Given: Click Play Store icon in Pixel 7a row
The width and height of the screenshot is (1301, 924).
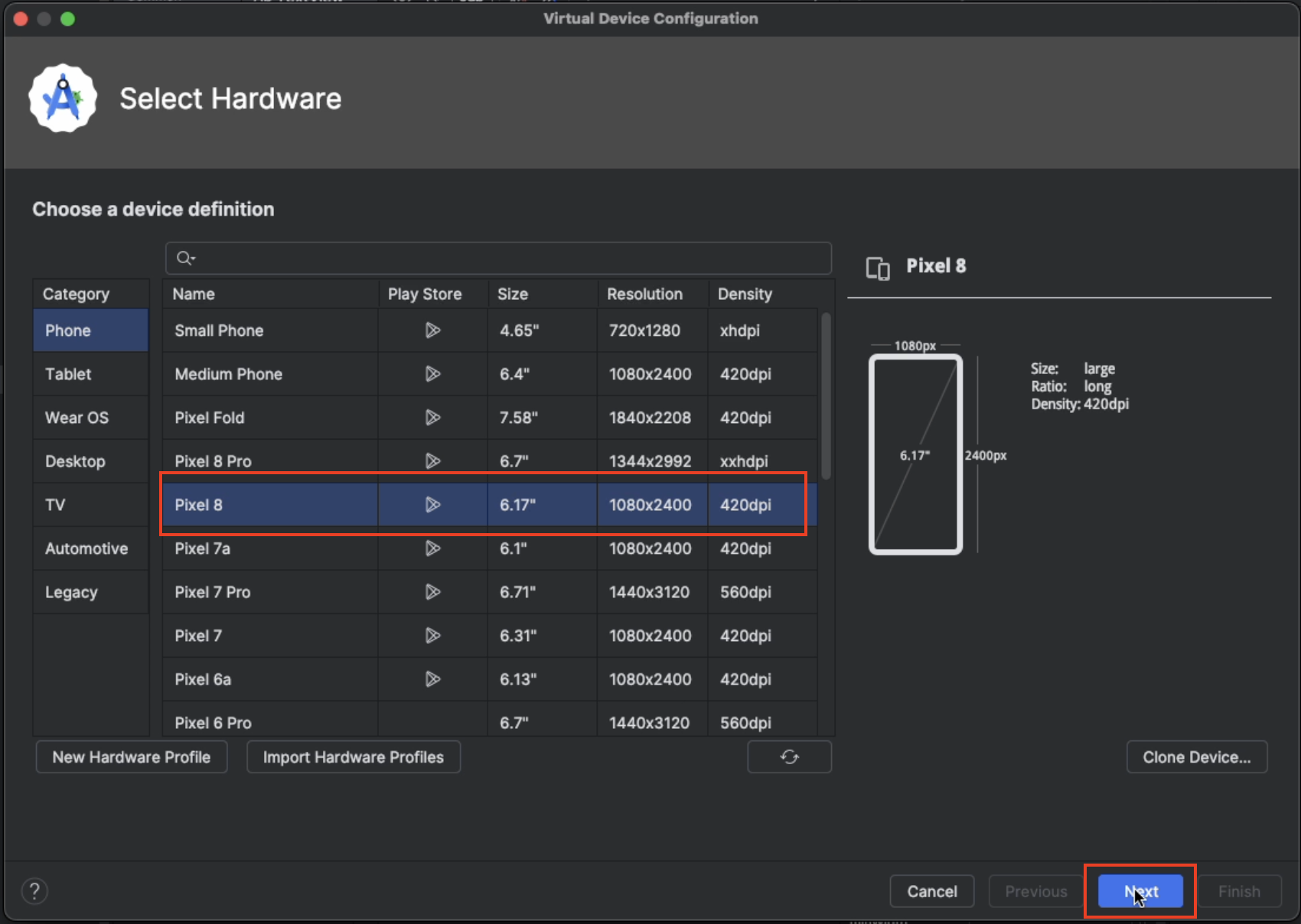Looking at the screenshot, I should tap(432, 548).
